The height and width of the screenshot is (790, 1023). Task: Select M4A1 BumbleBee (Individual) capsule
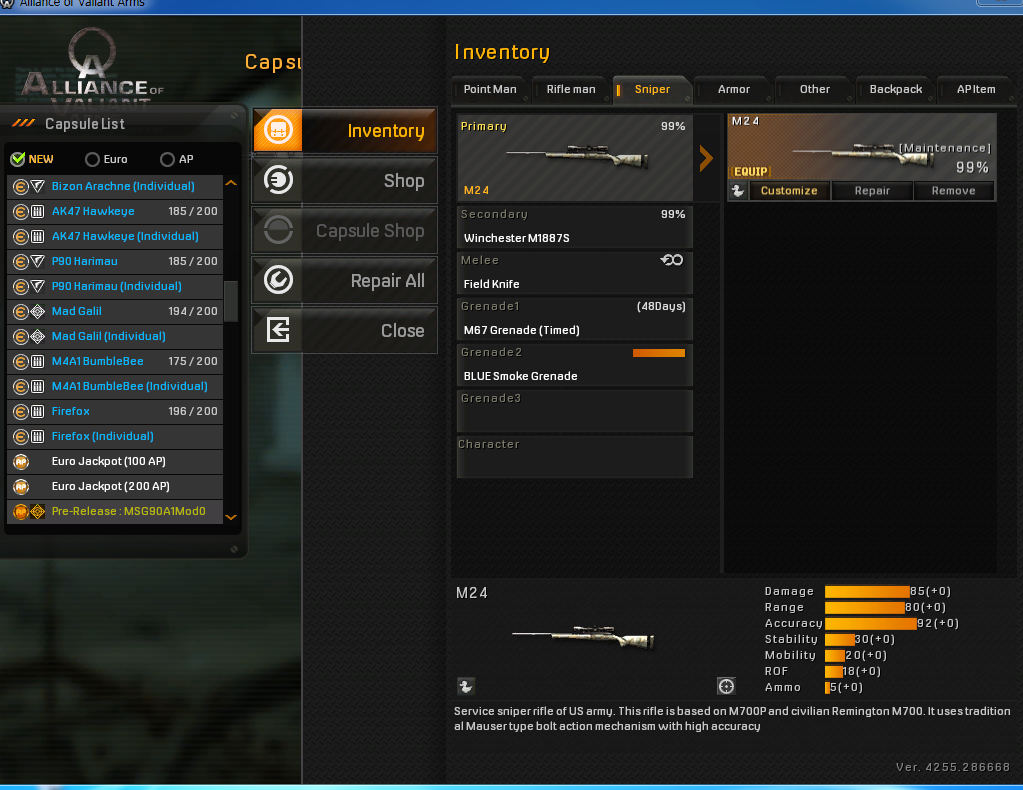115,386
